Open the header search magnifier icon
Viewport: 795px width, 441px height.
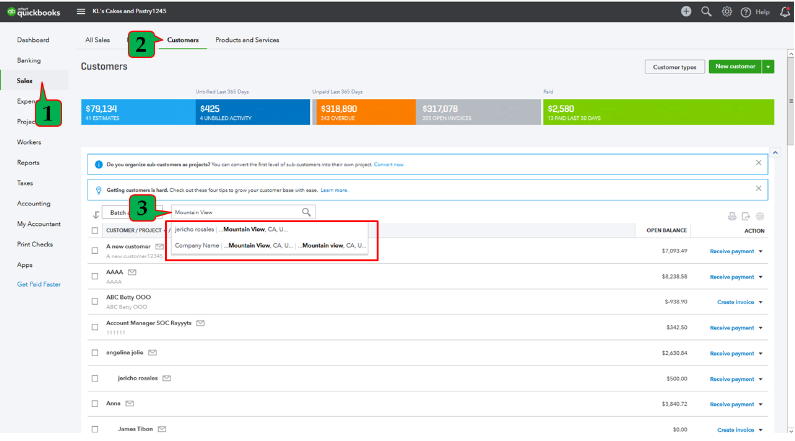(706, 11)
